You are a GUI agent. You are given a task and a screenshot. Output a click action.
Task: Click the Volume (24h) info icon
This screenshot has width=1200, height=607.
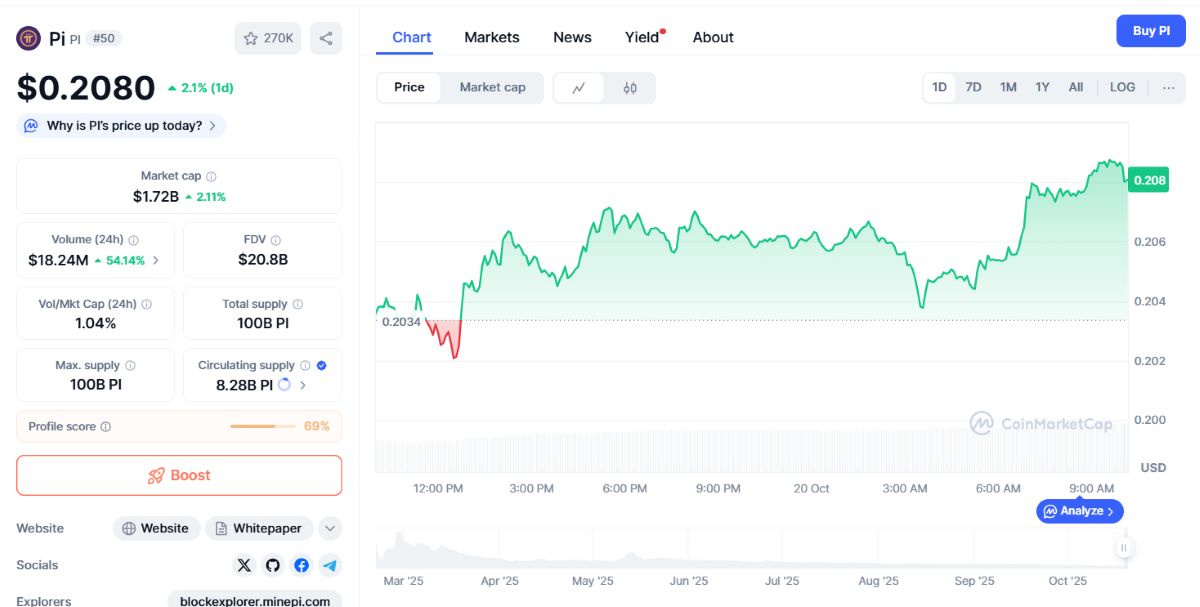coord(134,240)
